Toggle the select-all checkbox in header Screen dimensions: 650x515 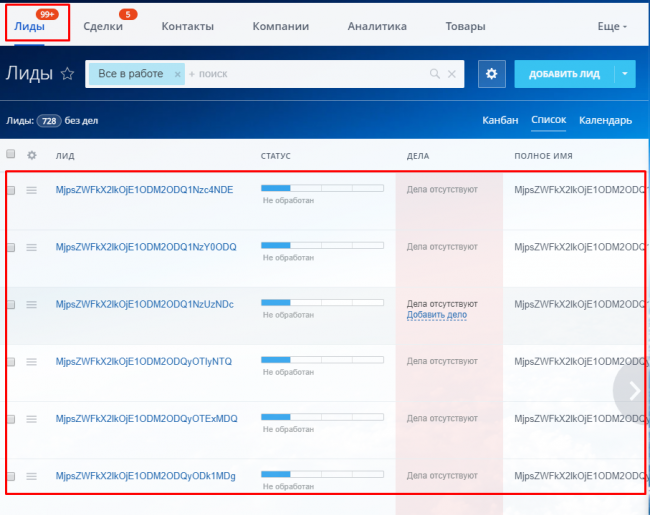click(x=11, y=155)
